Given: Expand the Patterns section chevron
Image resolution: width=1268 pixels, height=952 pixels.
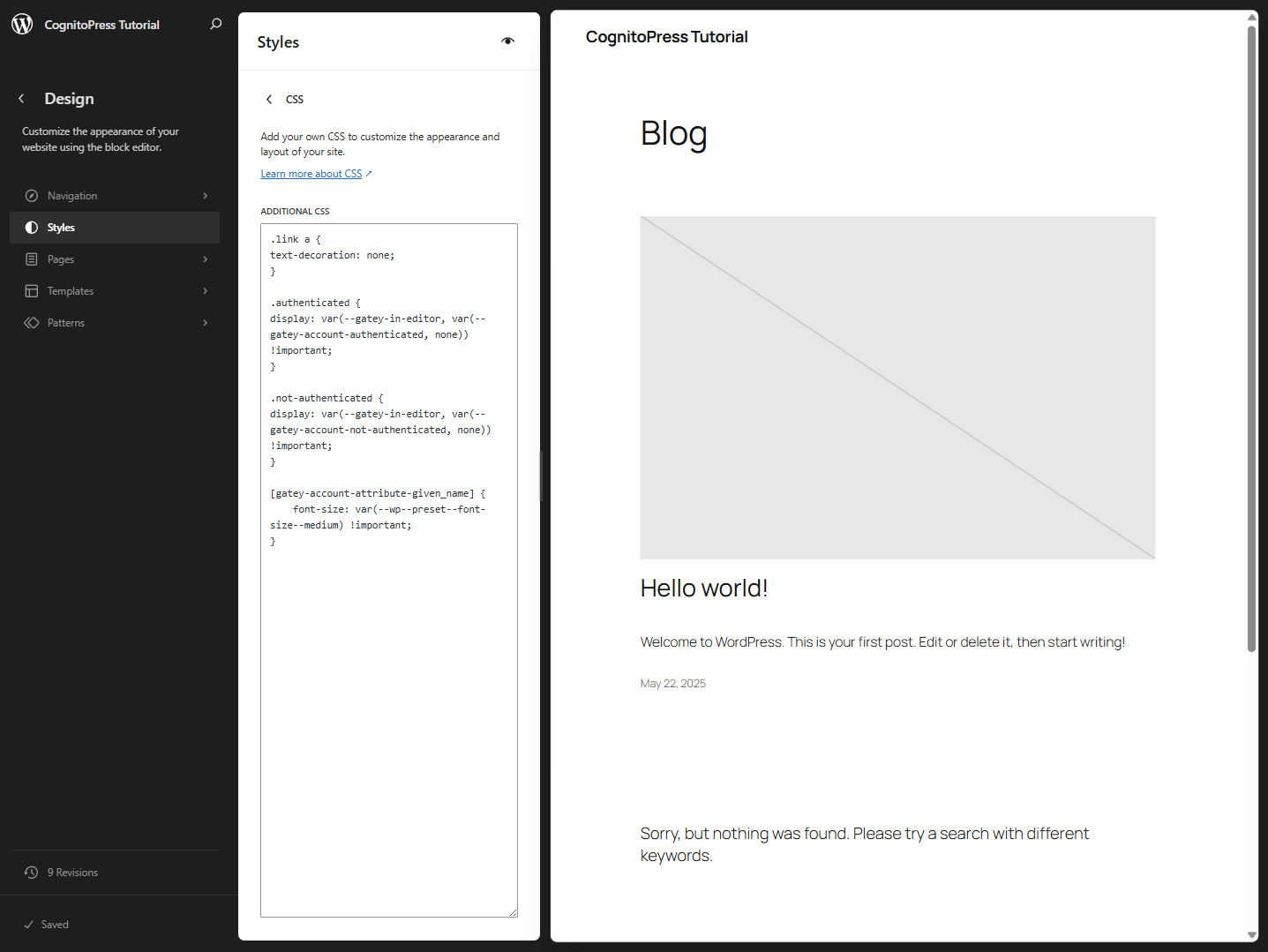Looking at the screenshot, I should 206,323.
